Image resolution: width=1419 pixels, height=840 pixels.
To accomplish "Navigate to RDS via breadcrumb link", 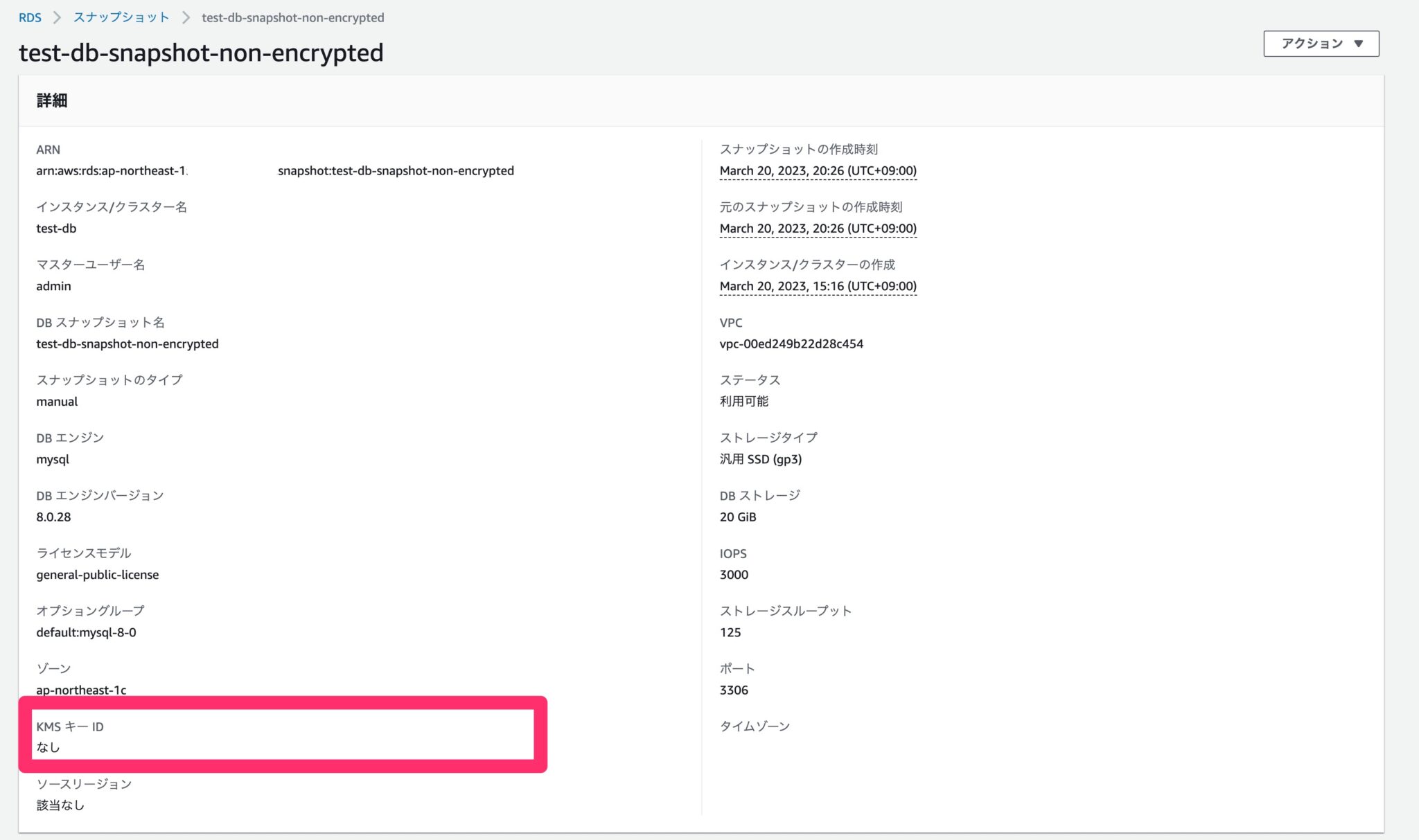I will tap(29, 17).
